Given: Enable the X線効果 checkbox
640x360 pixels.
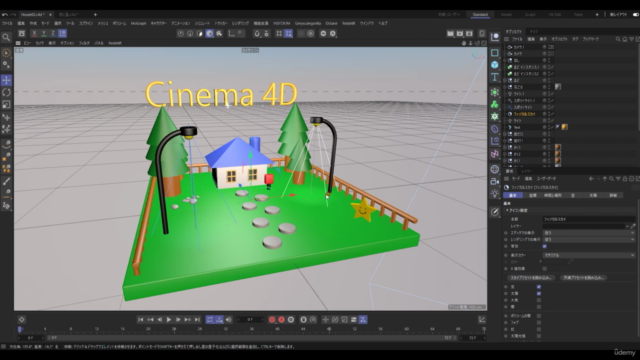Looking at the screenshot, I should pyautogui.click(x=544, y=269).
